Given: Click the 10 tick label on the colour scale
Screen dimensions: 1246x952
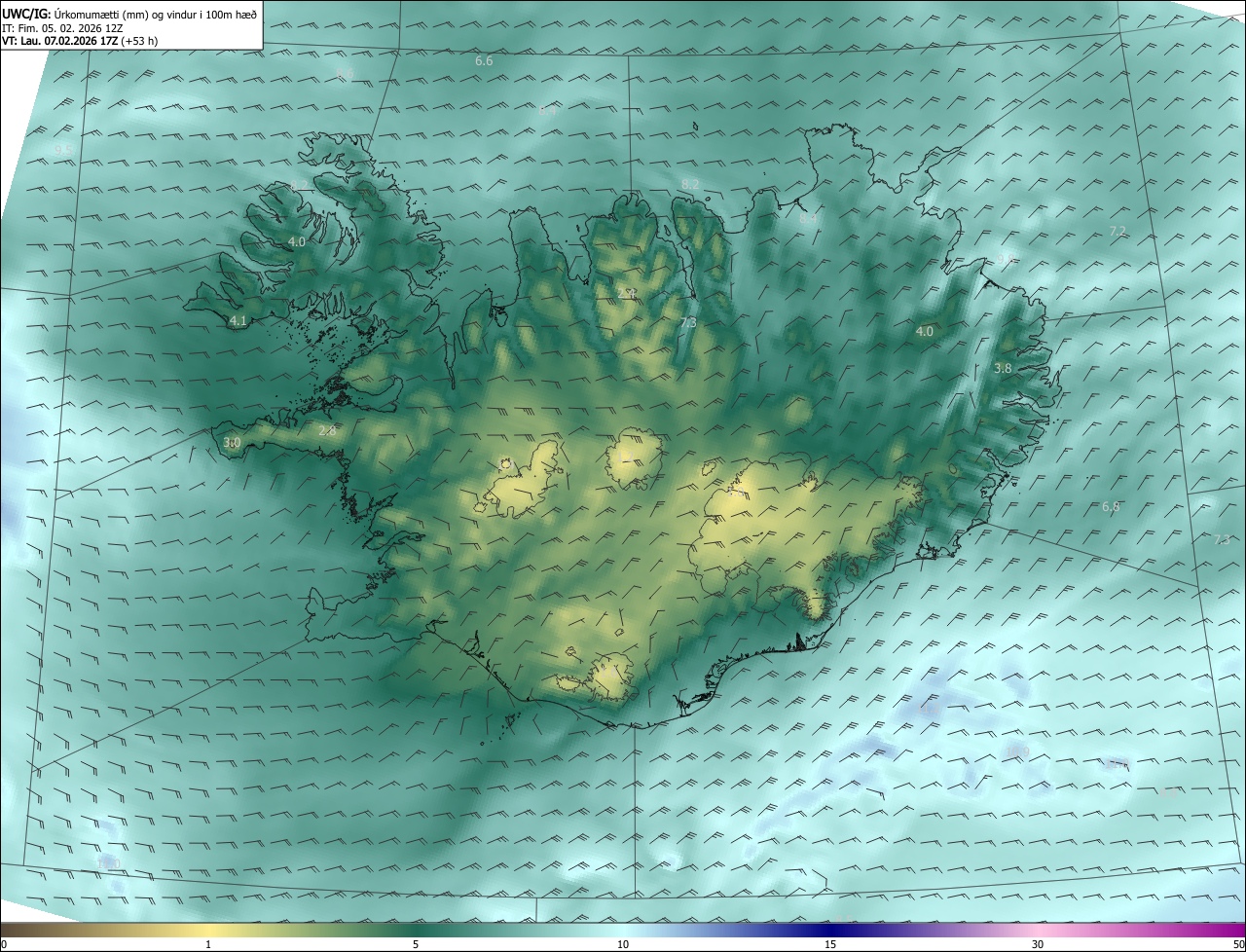Looking at the screenshot, I should [x=623, y=944].
